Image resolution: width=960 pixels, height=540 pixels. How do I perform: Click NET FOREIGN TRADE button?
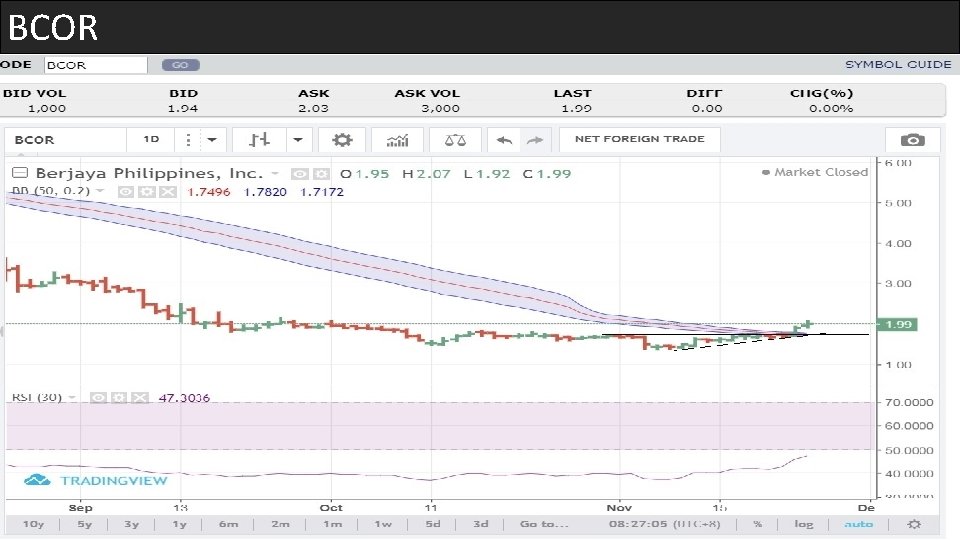point(639,139)
